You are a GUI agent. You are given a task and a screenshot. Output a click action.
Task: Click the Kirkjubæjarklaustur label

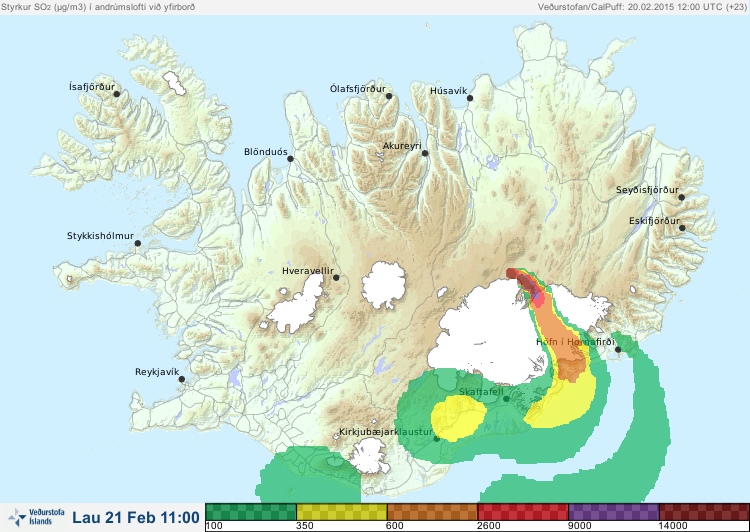click(x=386, y=432)
